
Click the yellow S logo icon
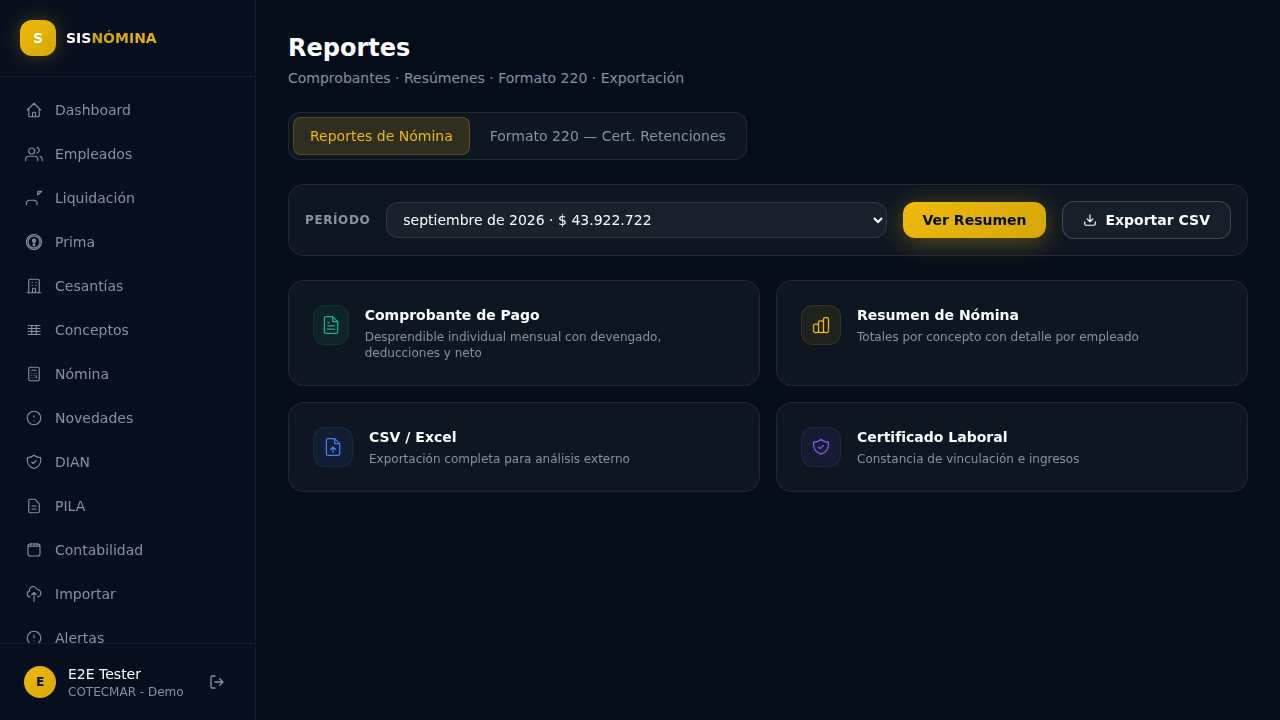38,38
